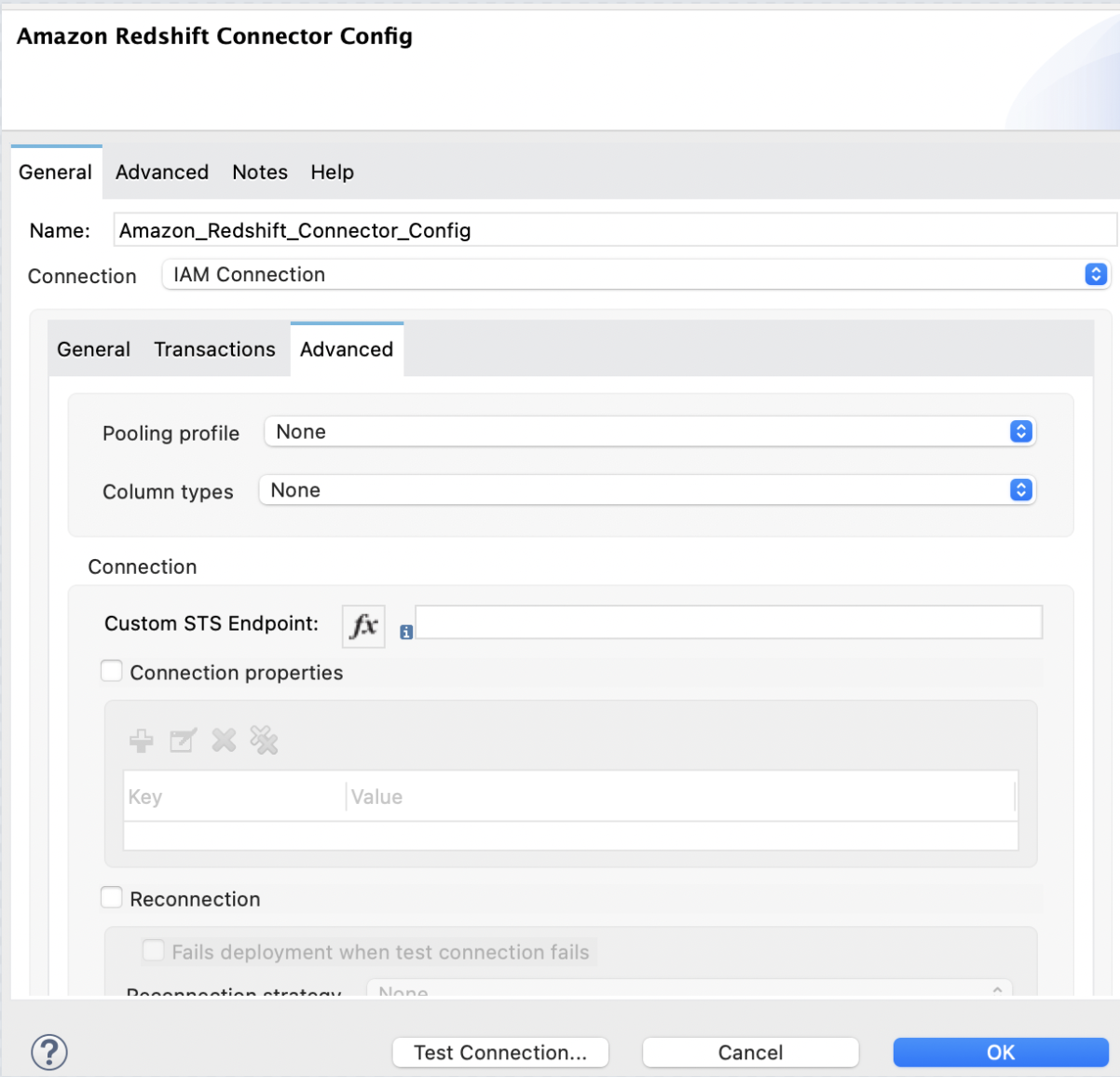Click the delete-all icon in the properties toolbar
The width and height of the screenshot is (1120, 1077).
[264, 740]
